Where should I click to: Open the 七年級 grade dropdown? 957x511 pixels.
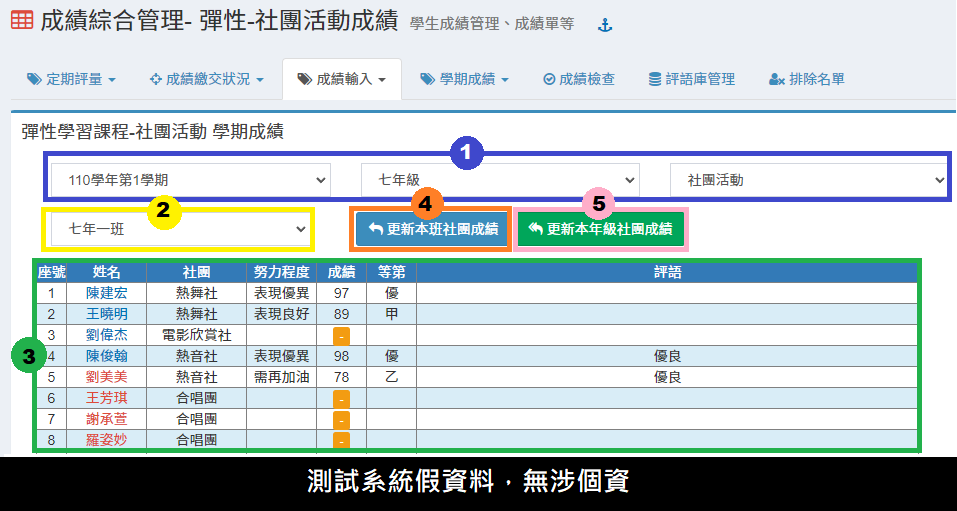(499, 180)
